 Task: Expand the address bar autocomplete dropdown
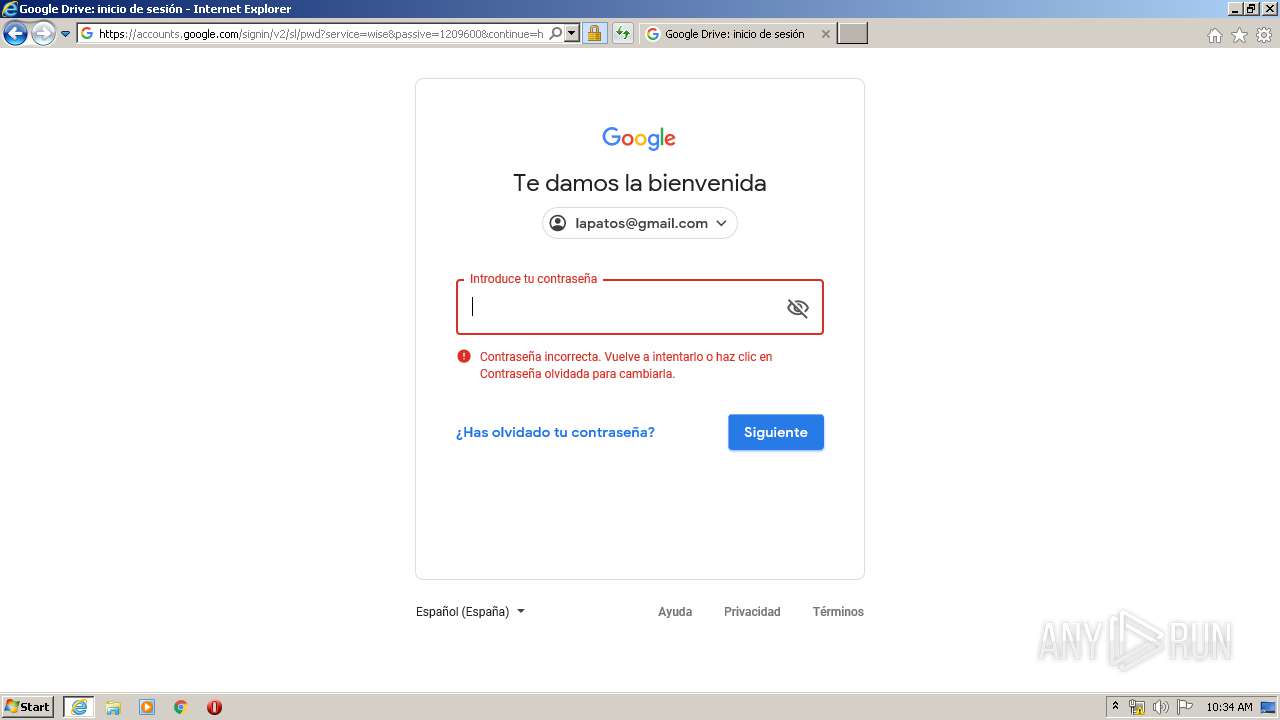tap(572, 34)
